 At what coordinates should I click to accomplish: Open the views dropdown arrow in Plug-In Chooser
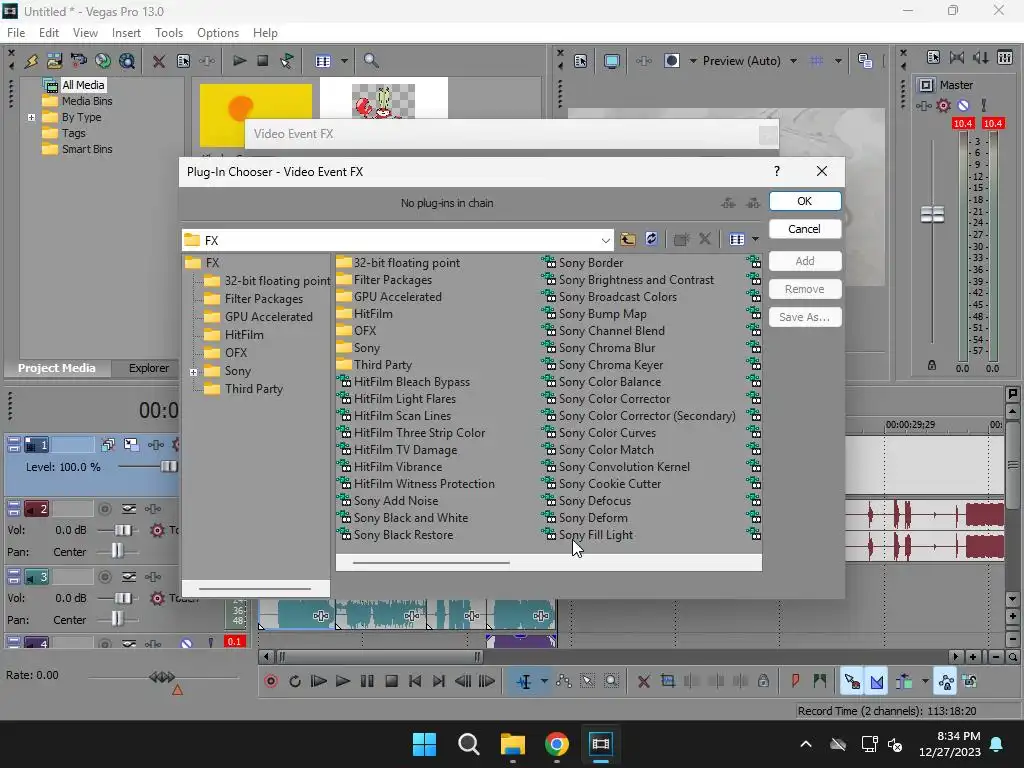tap(756, 239)
